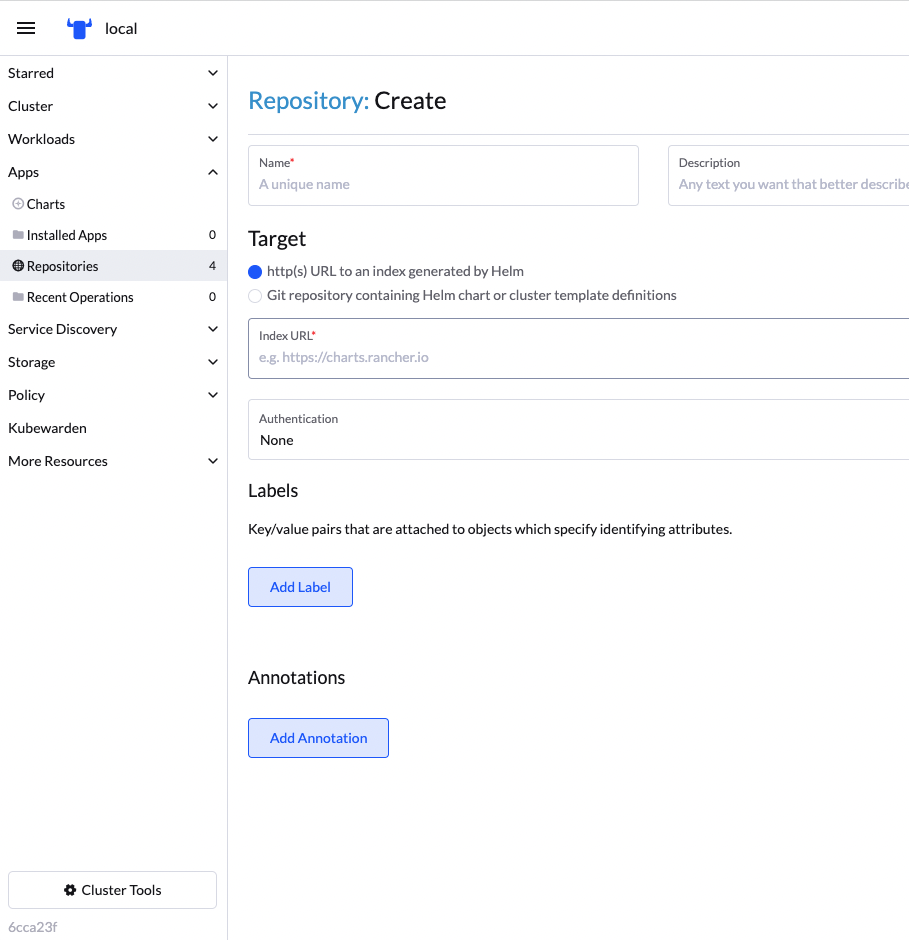Click the Add Annotation button
Image resolution: width=909 pixels, height=940 pixels.
point(318,737)
